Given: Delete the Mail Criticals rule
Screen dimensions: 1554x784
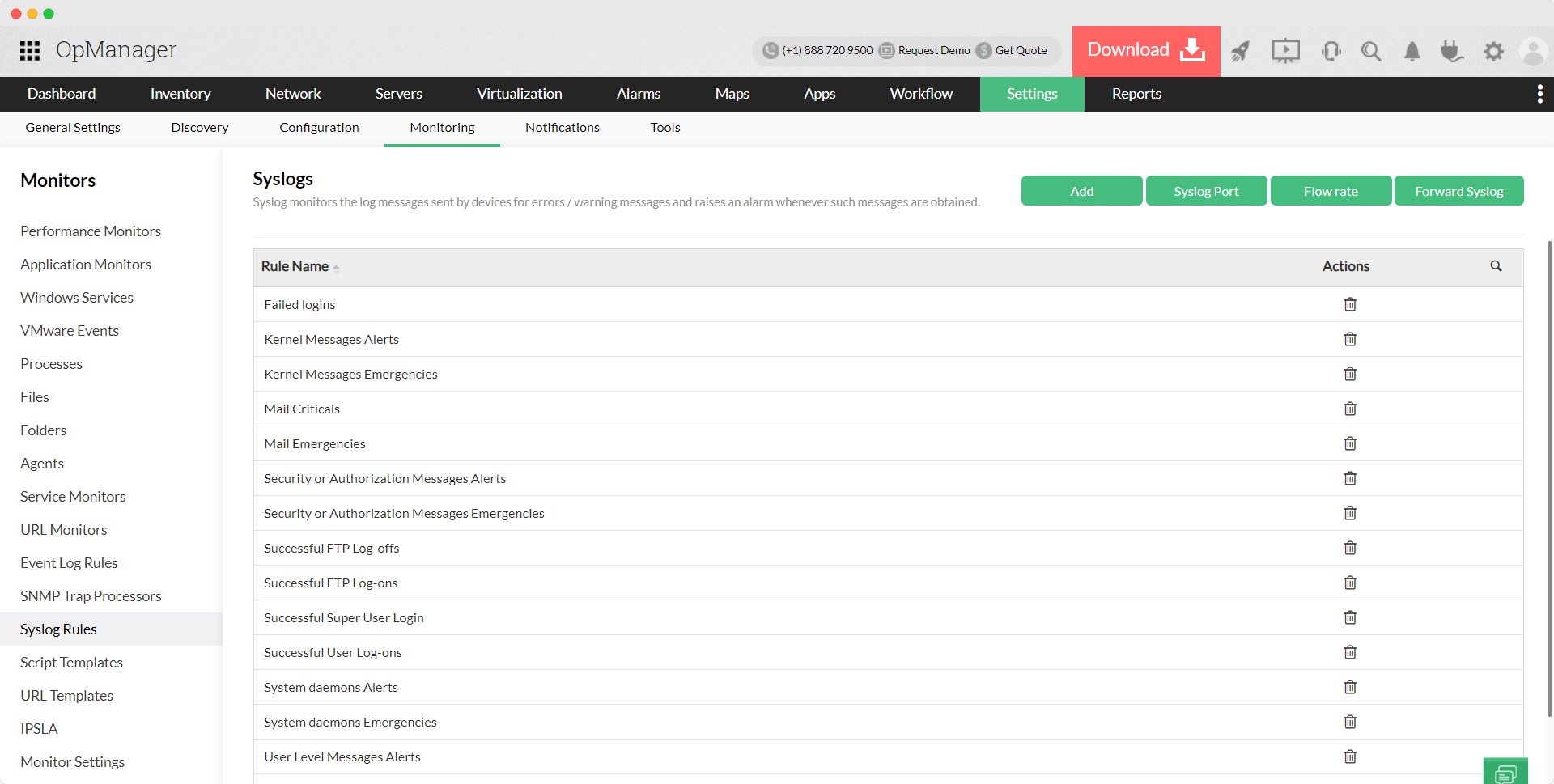Looking at the screenshot, I should click(x=1349, y=409).
